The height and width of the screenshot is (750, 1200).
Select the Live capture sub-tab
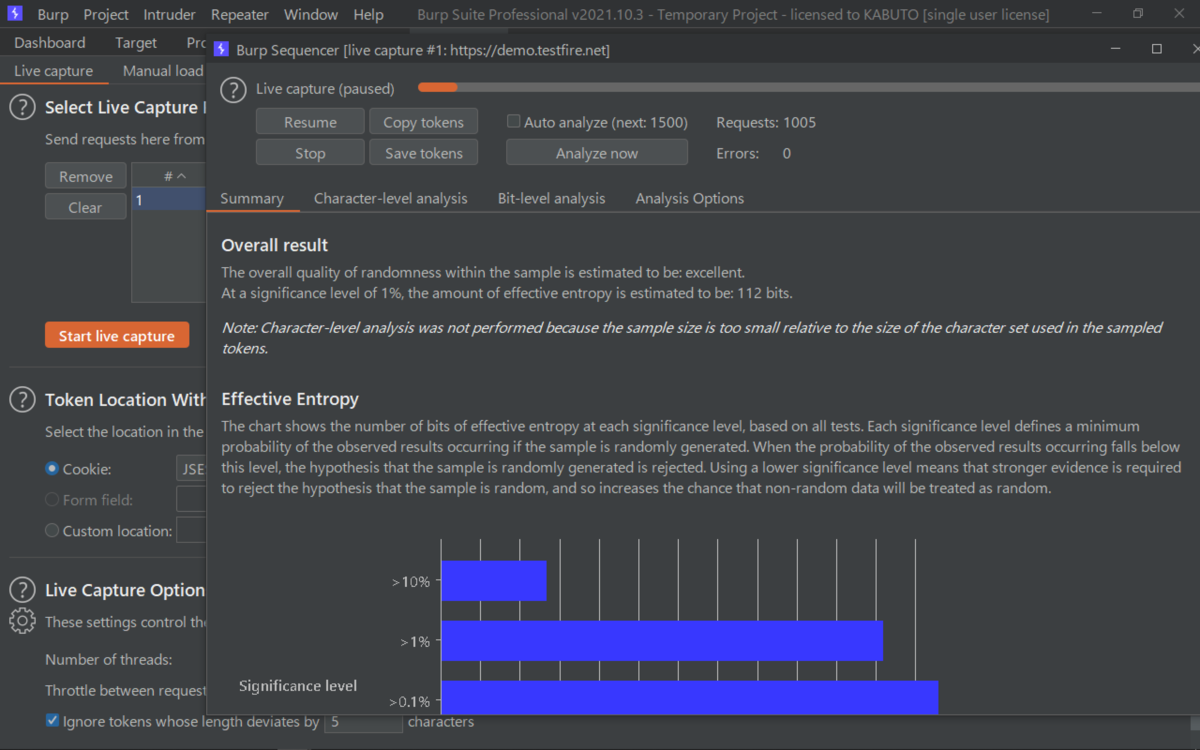tap(54, 71)
